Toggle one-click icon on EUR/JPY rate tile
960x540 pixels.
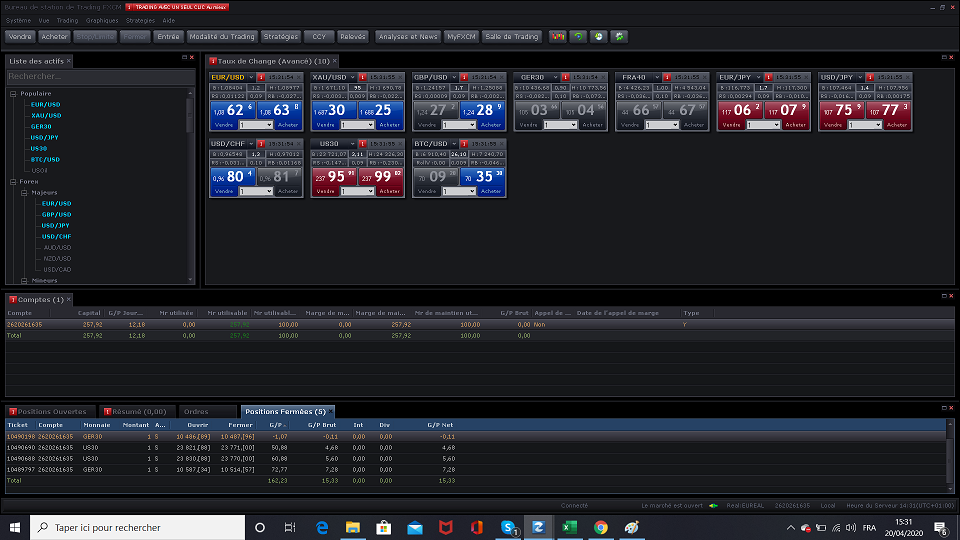tap(769, 77)
